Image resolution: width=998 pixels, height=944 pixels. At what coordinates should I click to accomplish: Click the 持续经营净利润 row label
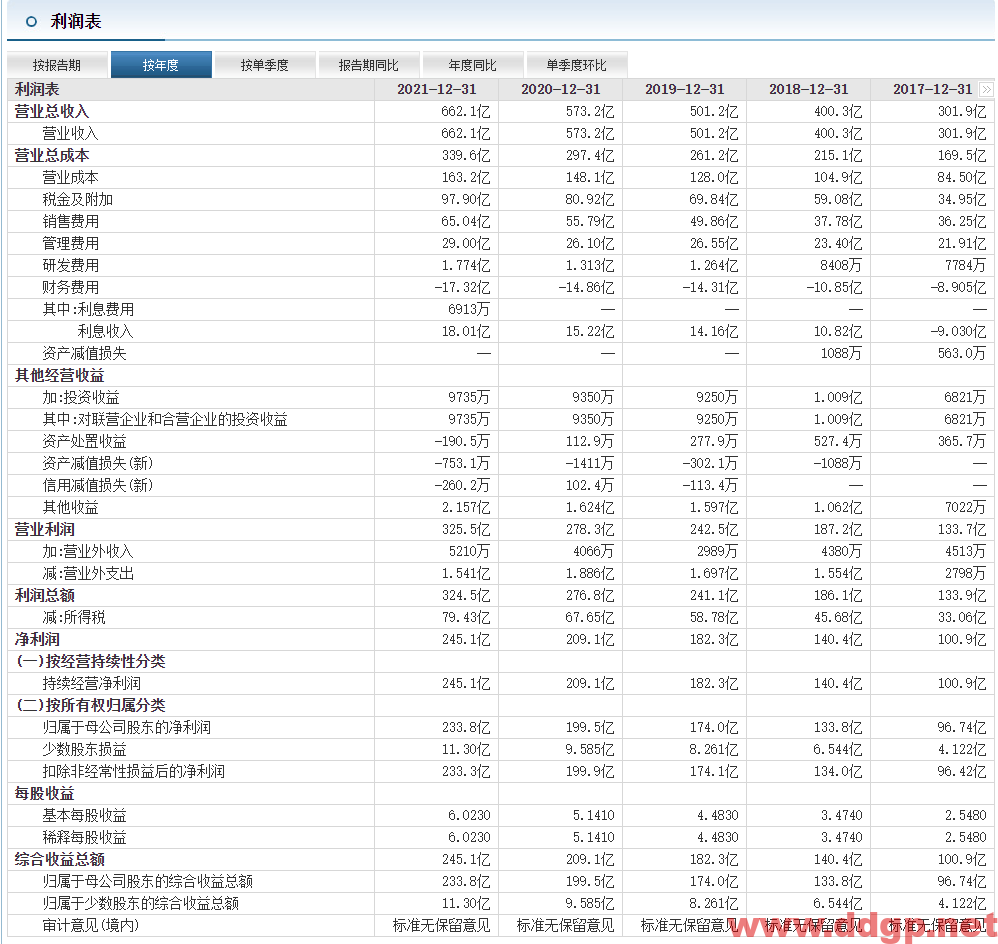click(91, 684)
